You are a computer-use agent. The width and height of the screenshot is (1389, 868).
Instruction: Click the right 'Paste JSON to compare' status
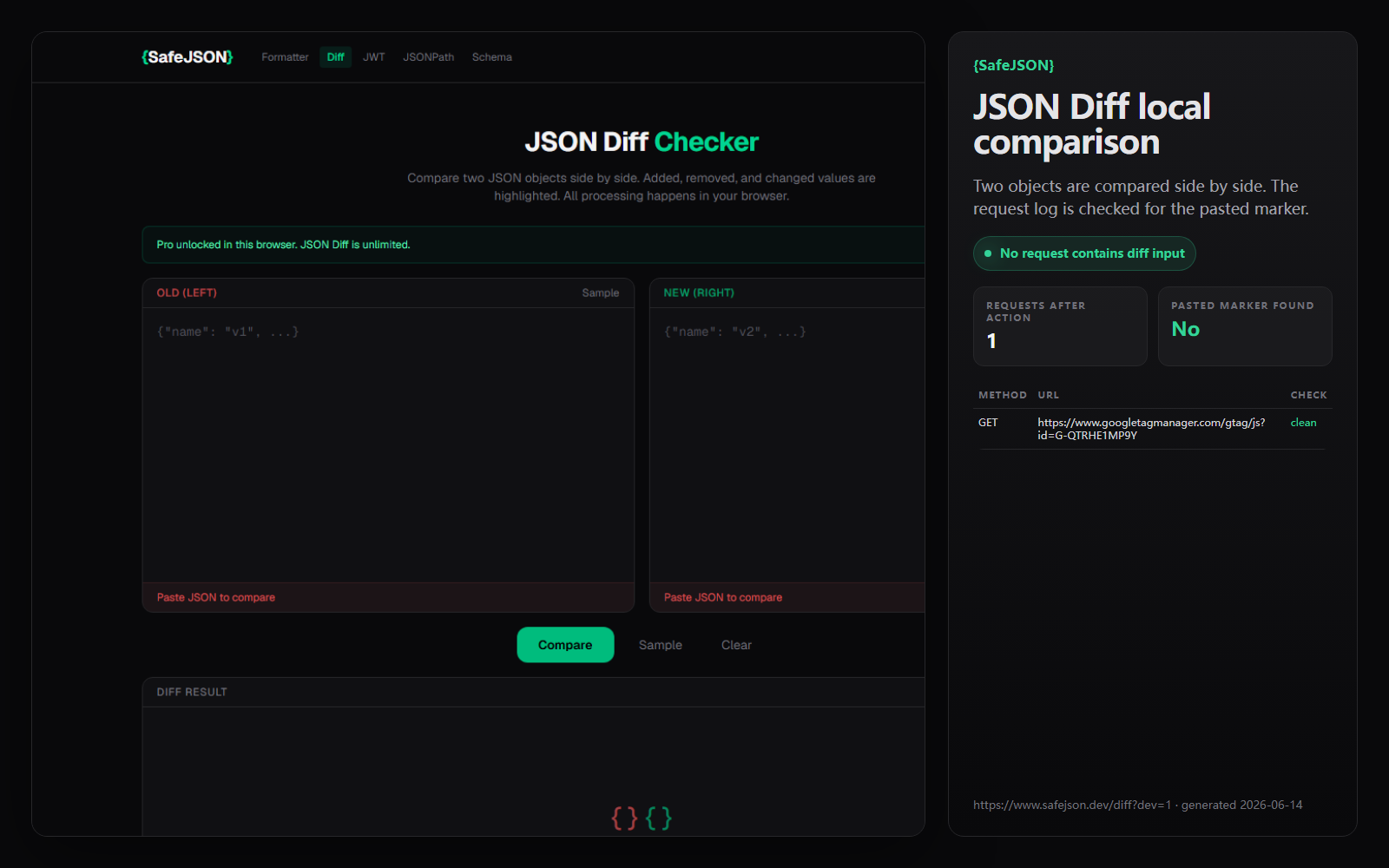[723, 597]
